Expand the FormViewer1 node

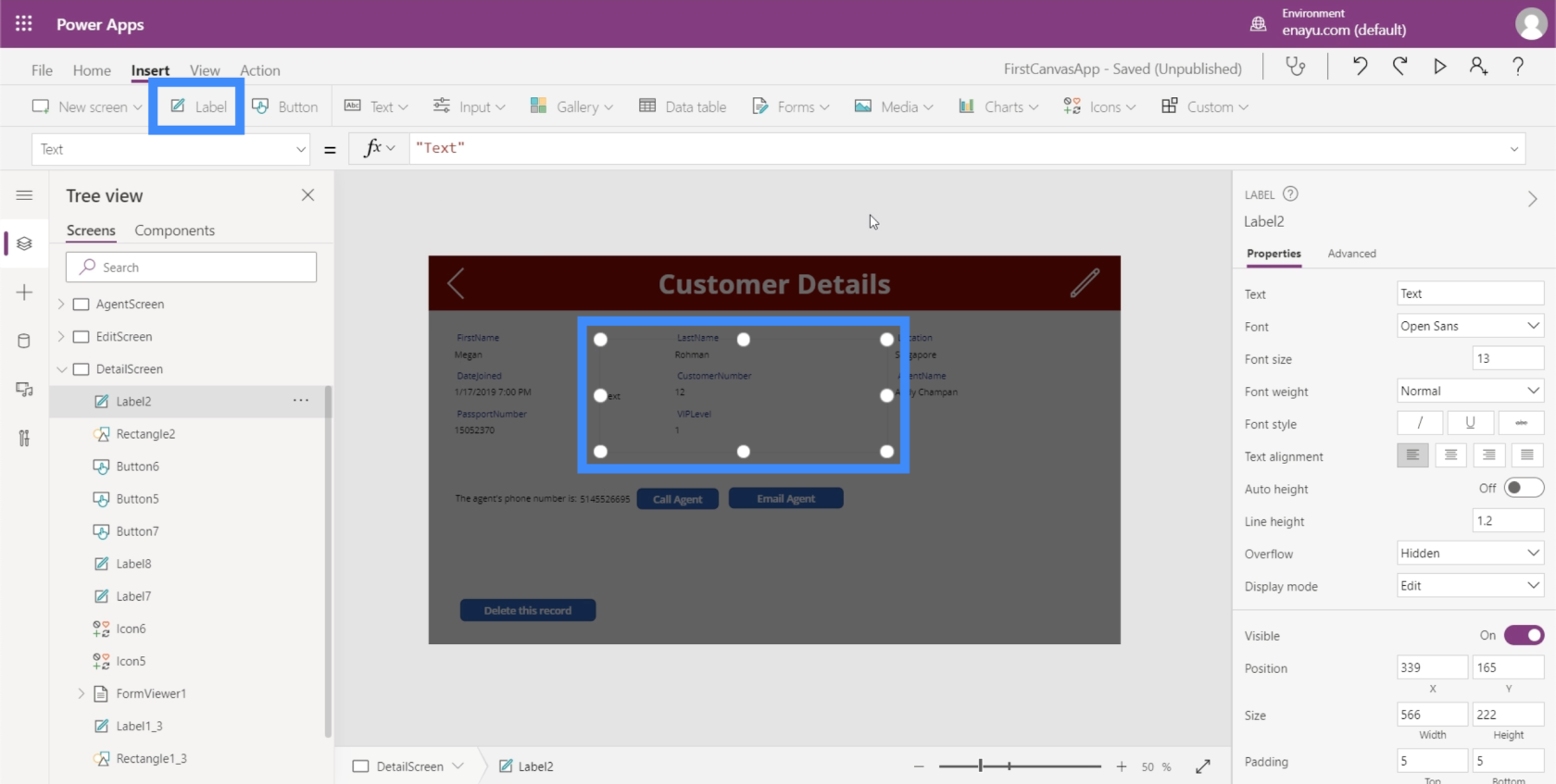(x=82, y=693)
